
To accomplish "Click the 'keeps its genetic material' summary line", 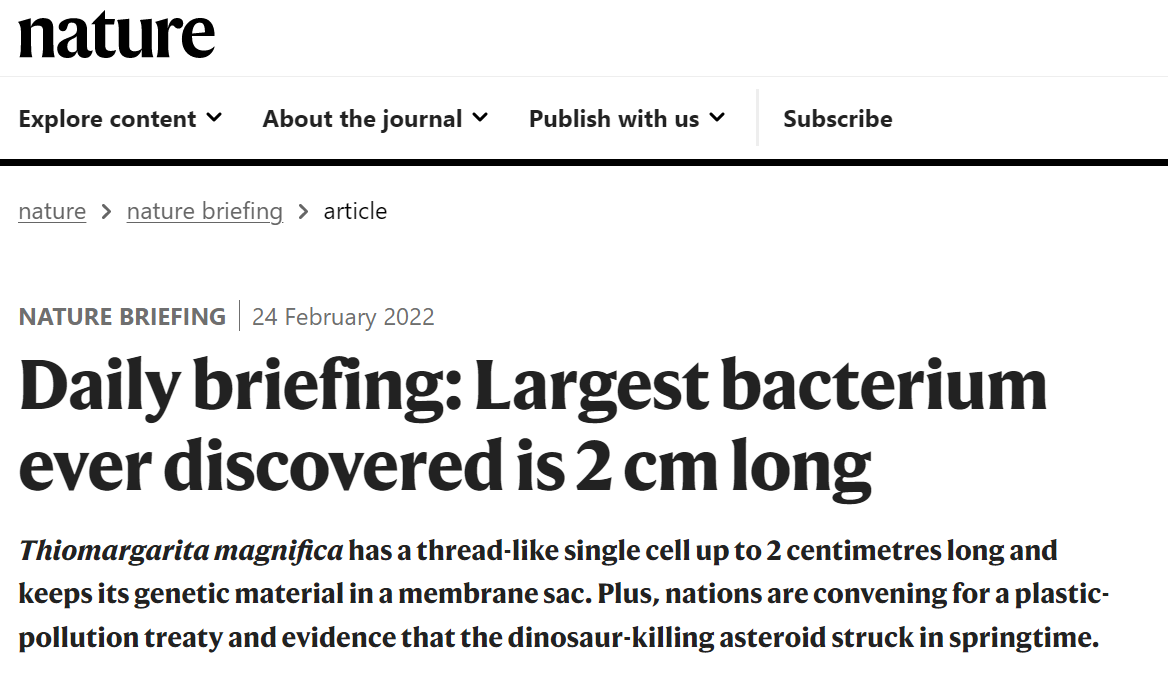I will (564, 594).
